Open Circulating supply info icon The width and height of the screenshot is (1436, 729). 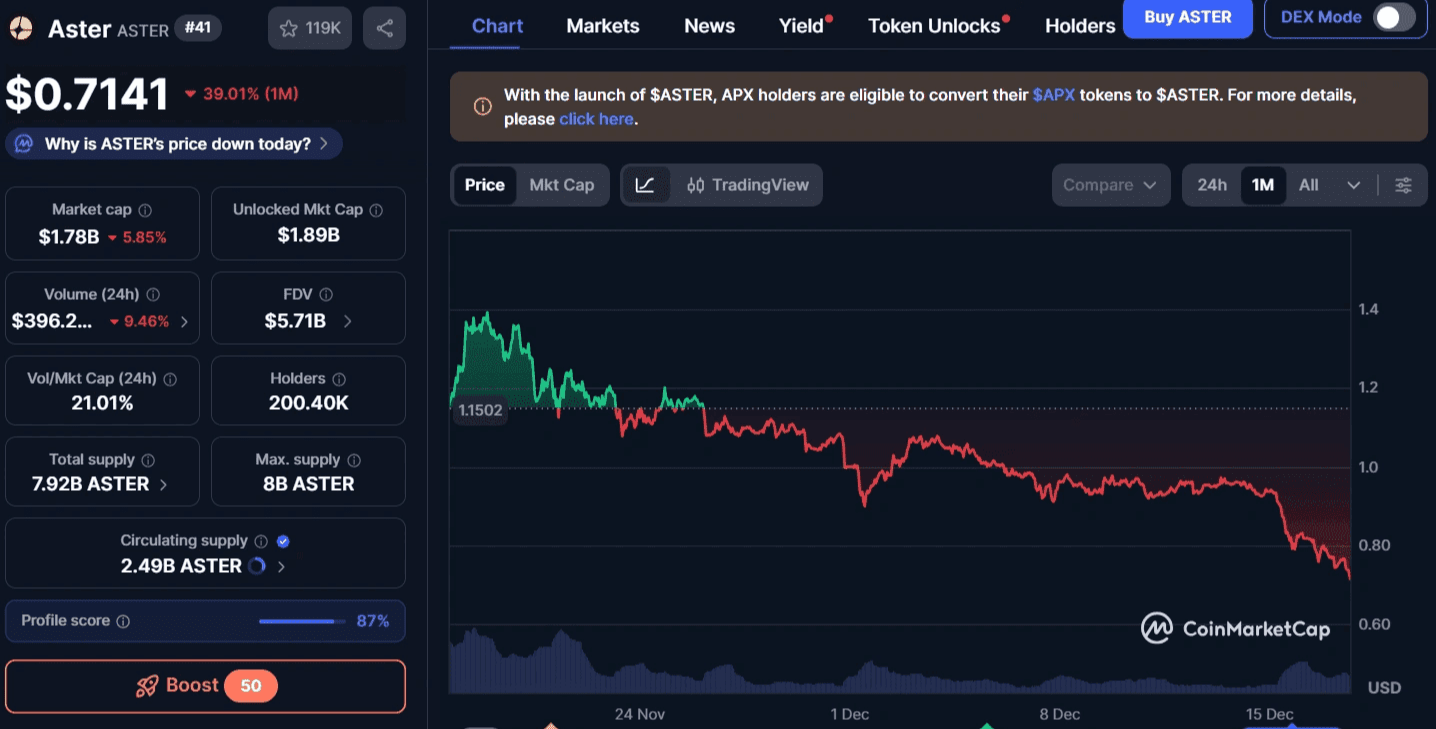260,541
